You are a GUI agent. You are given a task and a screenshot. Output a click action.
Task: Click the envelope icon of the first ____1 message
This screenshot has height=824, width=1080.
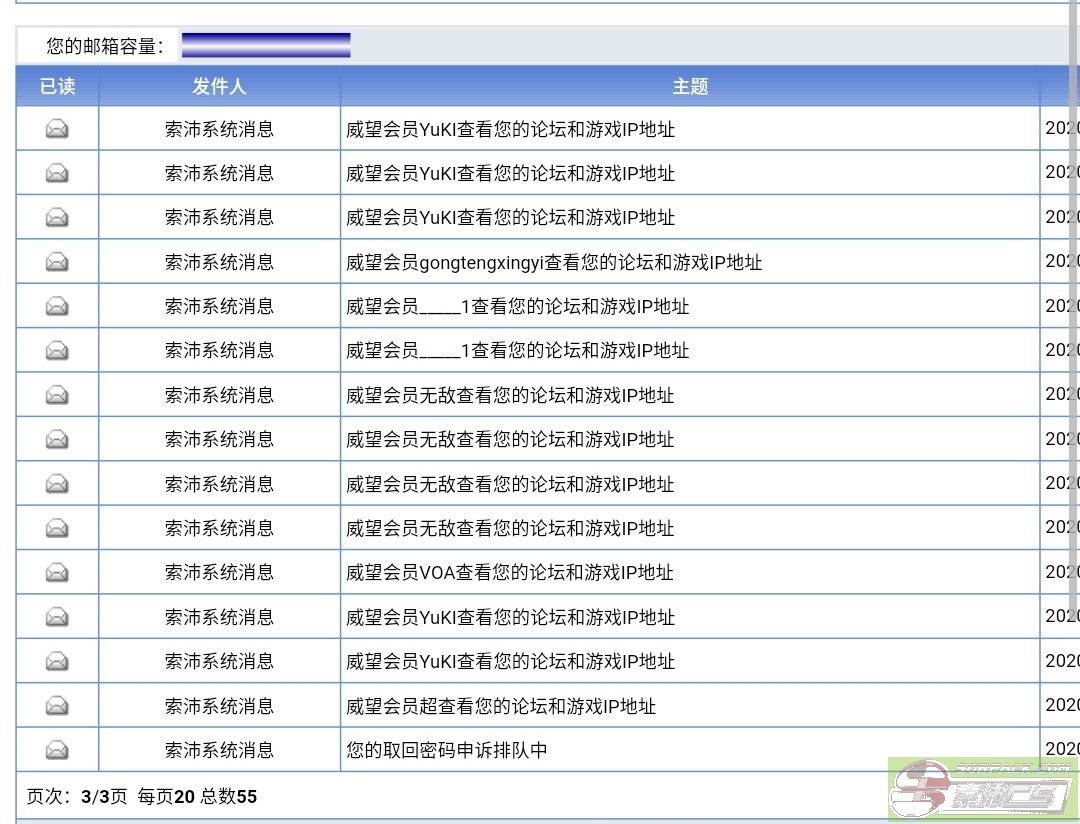point(57,306)
